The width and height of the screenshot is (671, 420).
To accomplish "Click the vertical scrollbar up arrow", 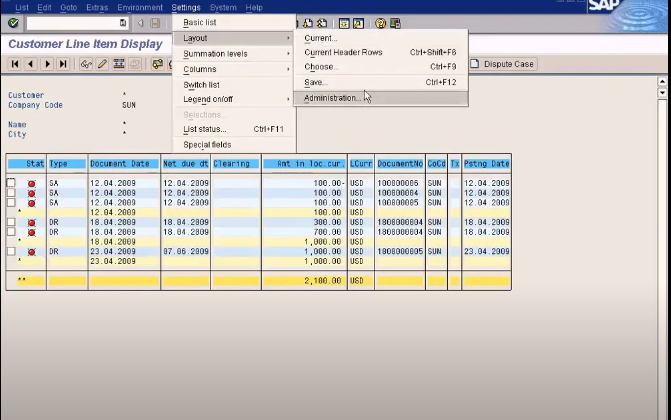I will pyautogui.click(x=662, y=81).
